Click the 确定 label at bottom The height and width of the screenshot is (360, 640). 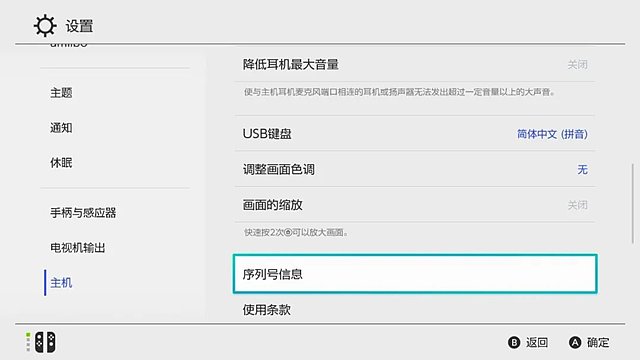point(598,342)
